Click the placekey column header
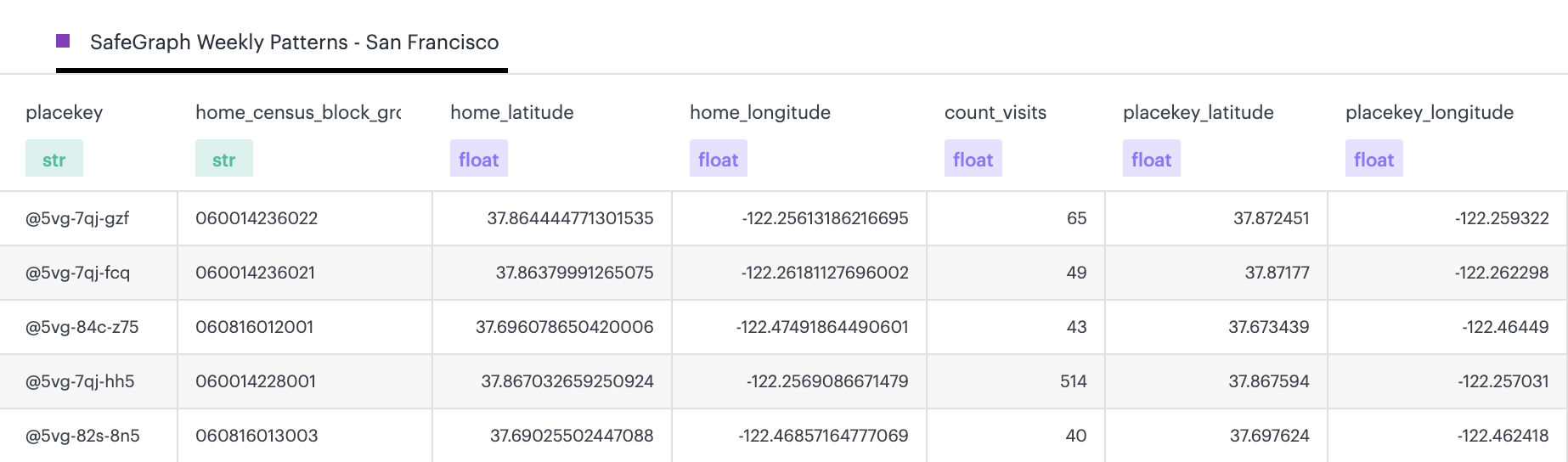The height and width of the screenshot is (462, 1568). 65,112
